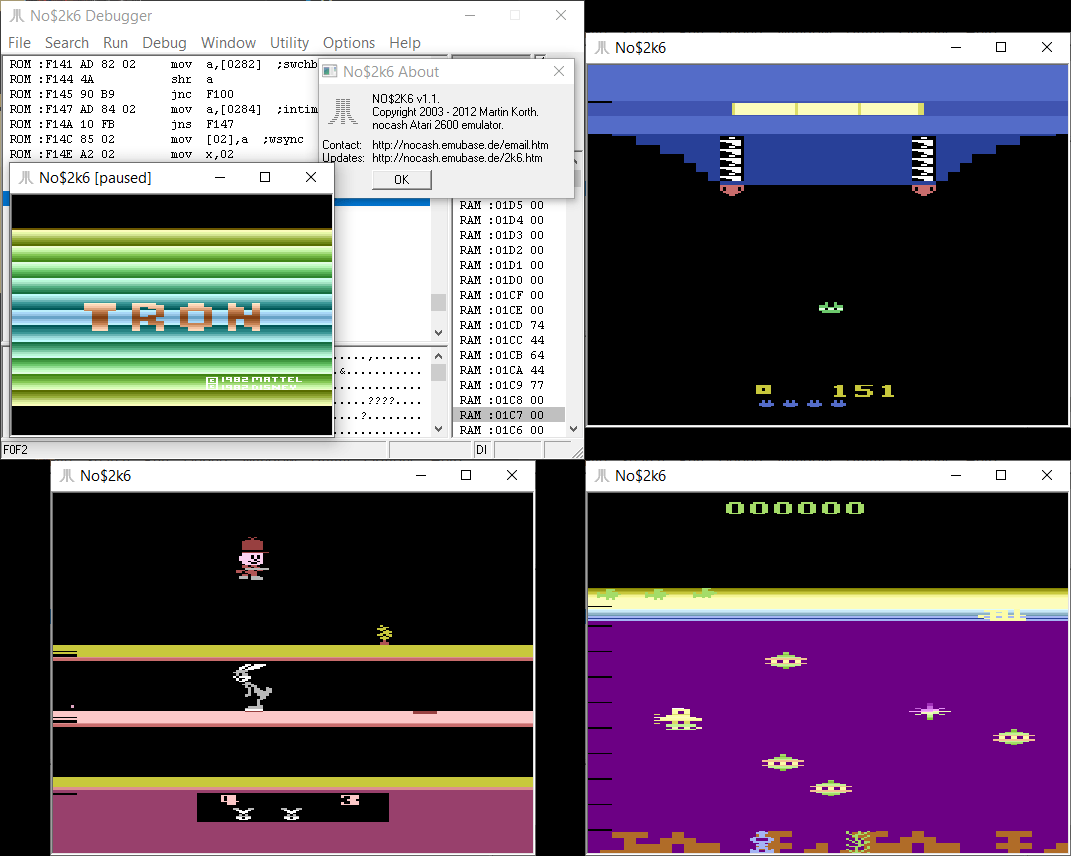Select the RAM :01D5 00 row
The width and height of the screenshot is (1071, 856).
509,205
